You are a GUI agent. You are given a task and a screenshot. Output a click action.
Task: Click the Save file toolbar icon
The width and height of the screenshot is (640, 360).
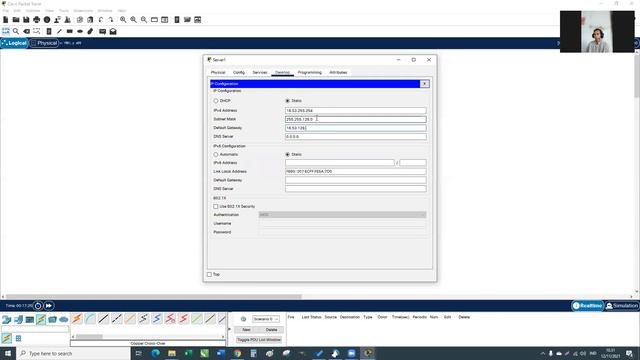click(x=26, y=20)
